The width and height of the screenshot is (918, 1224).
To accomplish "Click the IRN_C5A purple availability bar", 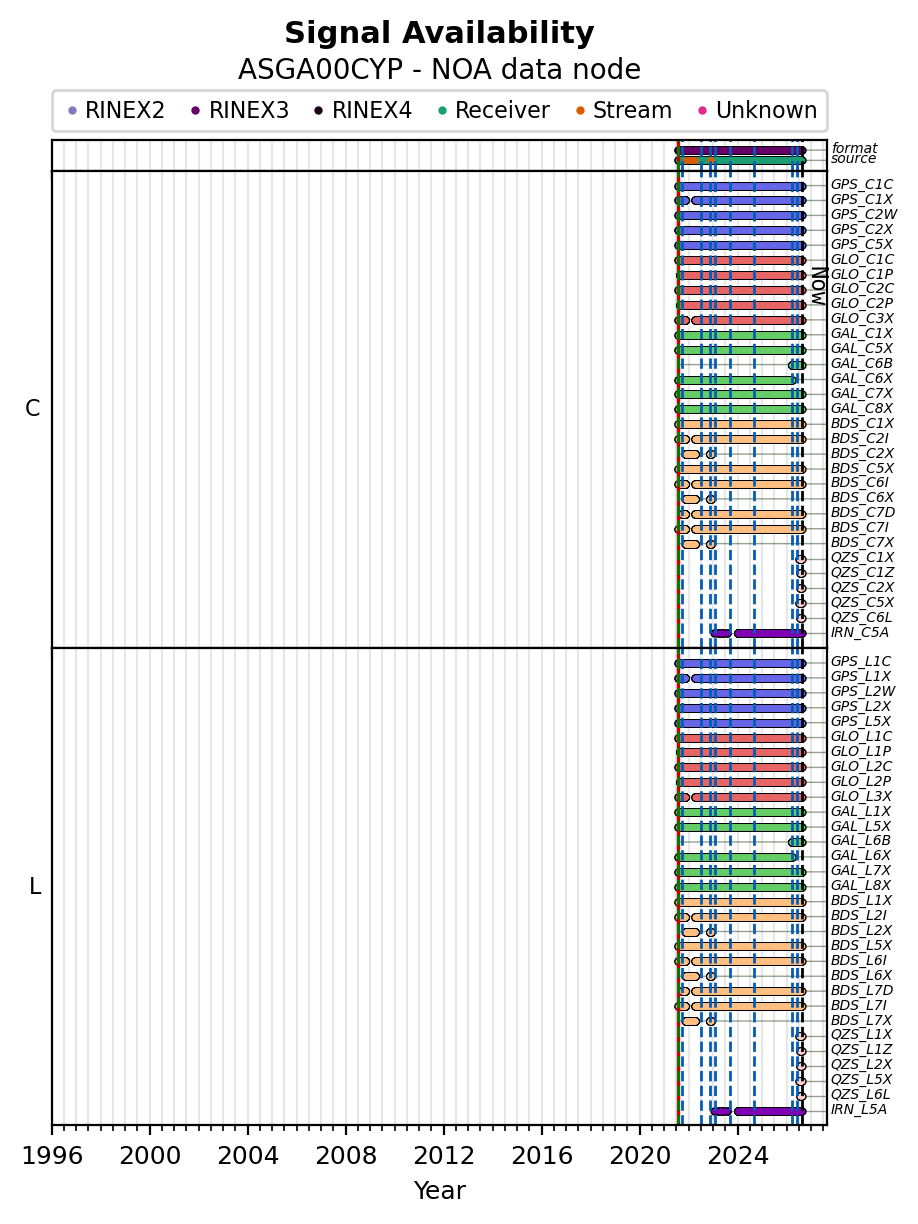I will [769, 633].
